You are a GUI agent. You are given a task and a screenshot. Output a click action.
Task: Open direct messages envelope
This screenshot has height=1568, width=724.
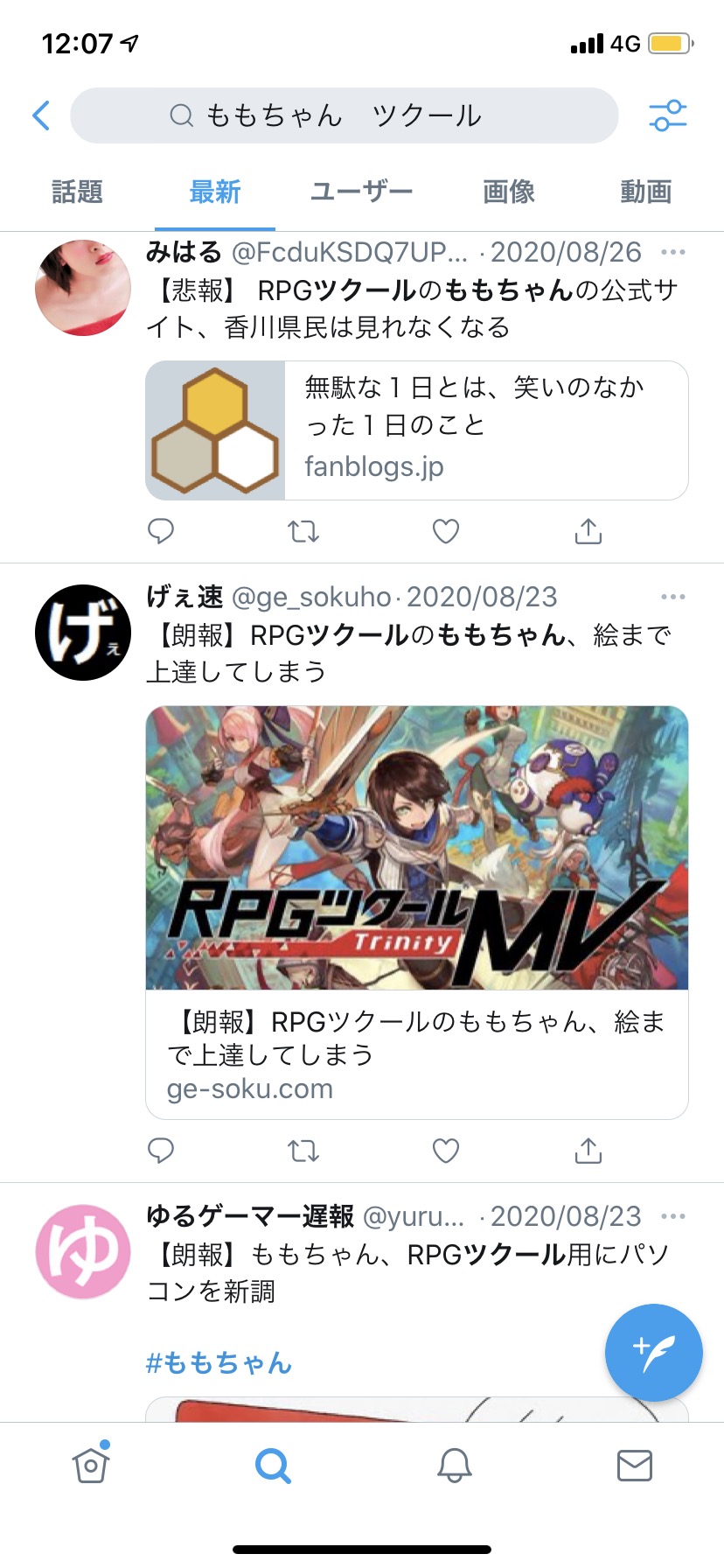[x=635, y=1465]
